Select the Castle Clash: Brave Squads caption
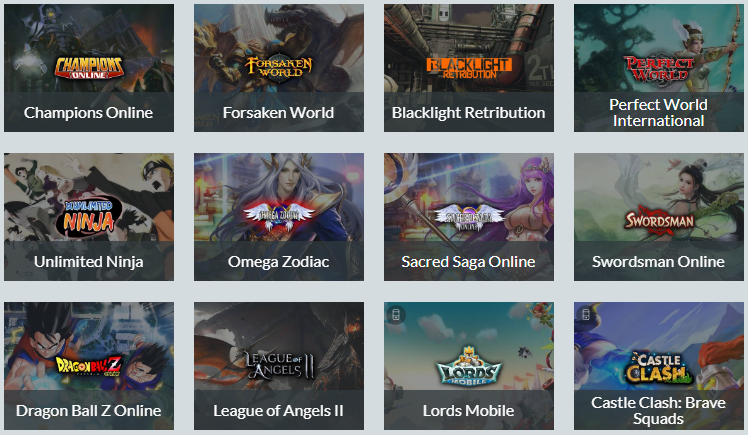This screenshot has width=748, height=435. (658, 411)
